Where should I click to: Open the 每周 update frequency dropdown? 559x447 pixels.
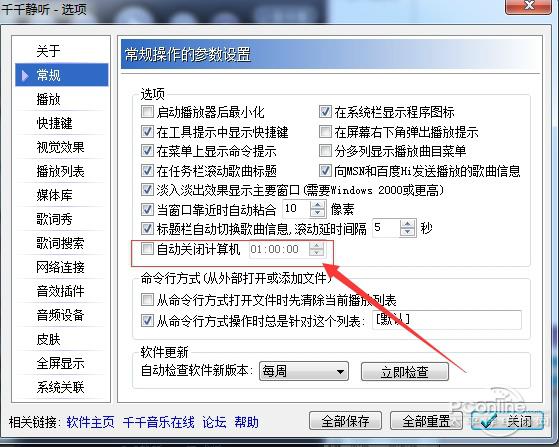[304, 371]
